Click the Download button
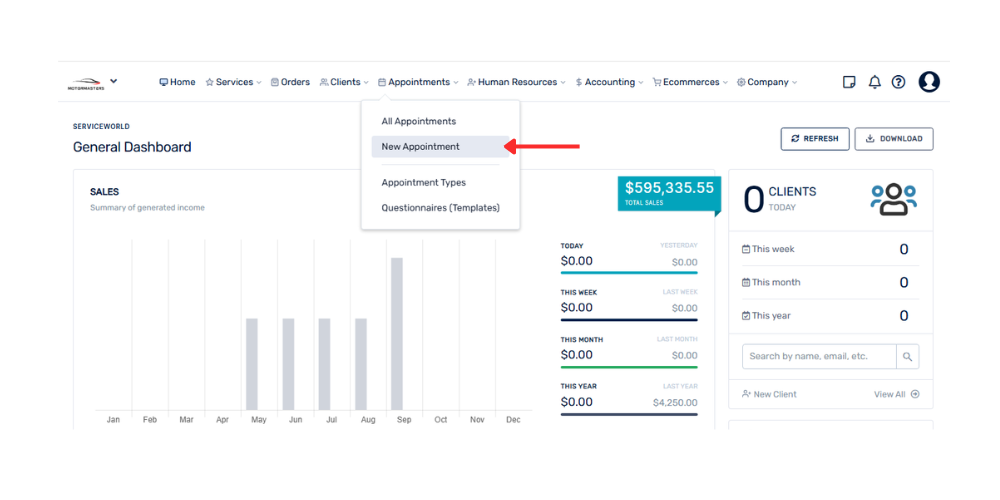The image size is (1000, 500). [895, 139]
